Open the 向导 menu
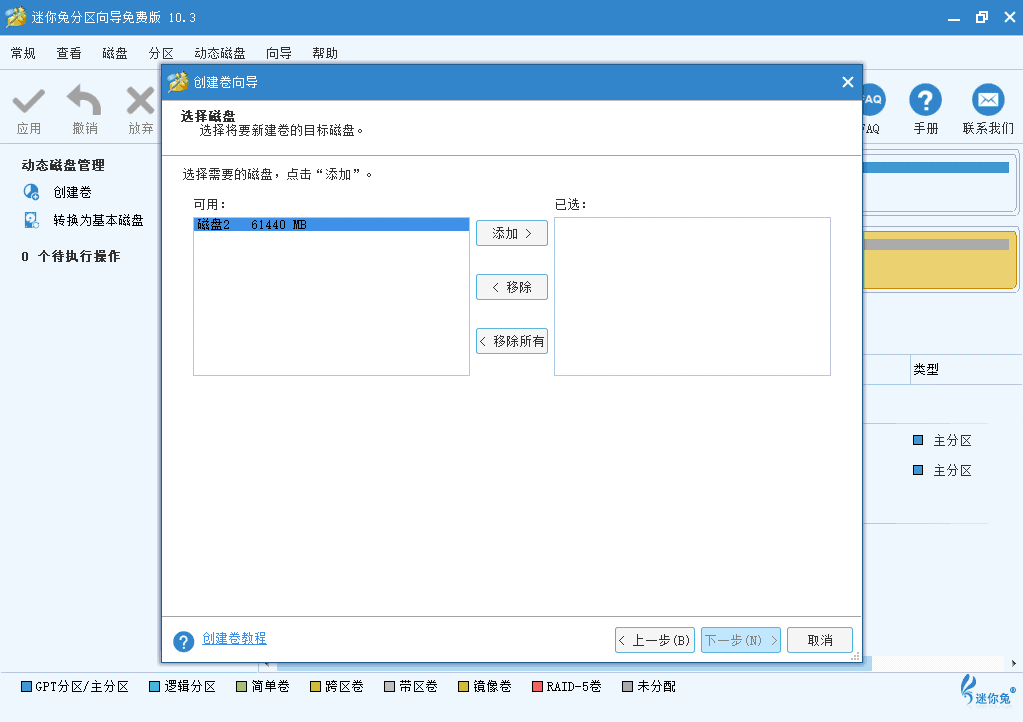Screen dimensions: 1023x722 coord(279,53)
